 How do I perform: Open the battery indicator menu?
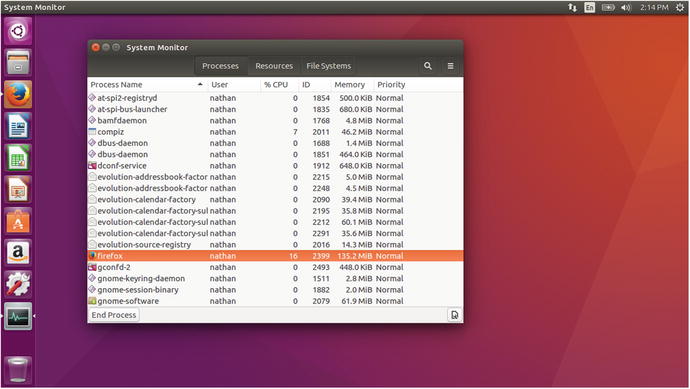608,7
